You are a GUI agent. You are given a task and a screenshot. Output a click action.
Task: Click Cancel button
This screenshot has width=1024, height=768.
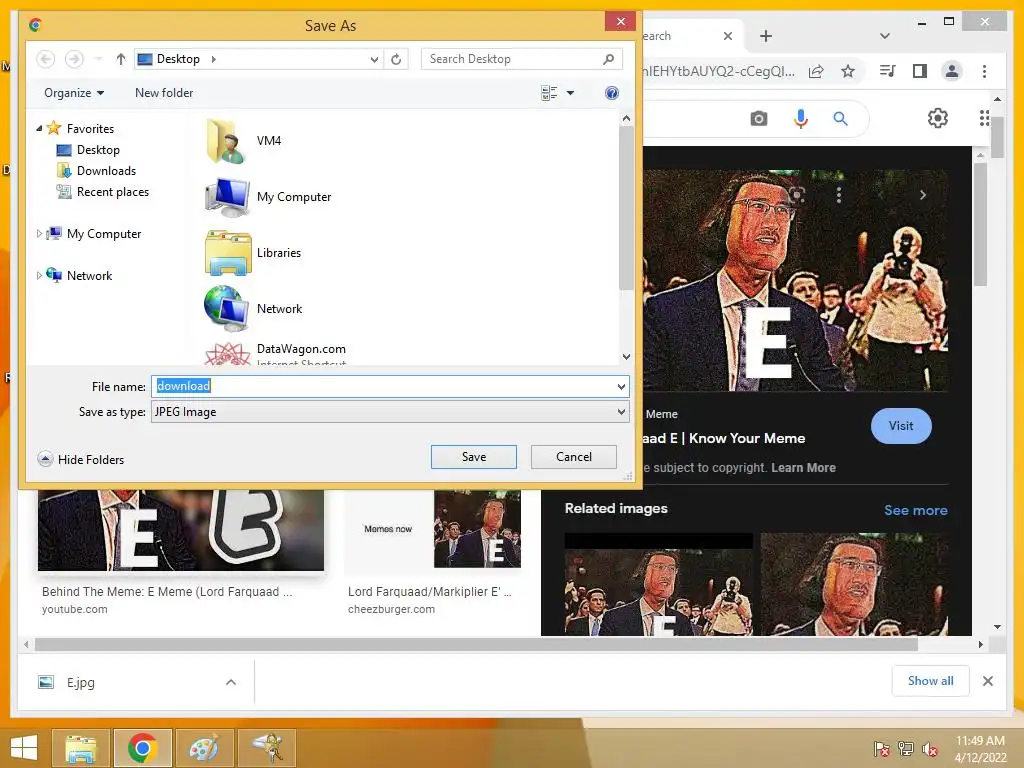click(573, 457)
